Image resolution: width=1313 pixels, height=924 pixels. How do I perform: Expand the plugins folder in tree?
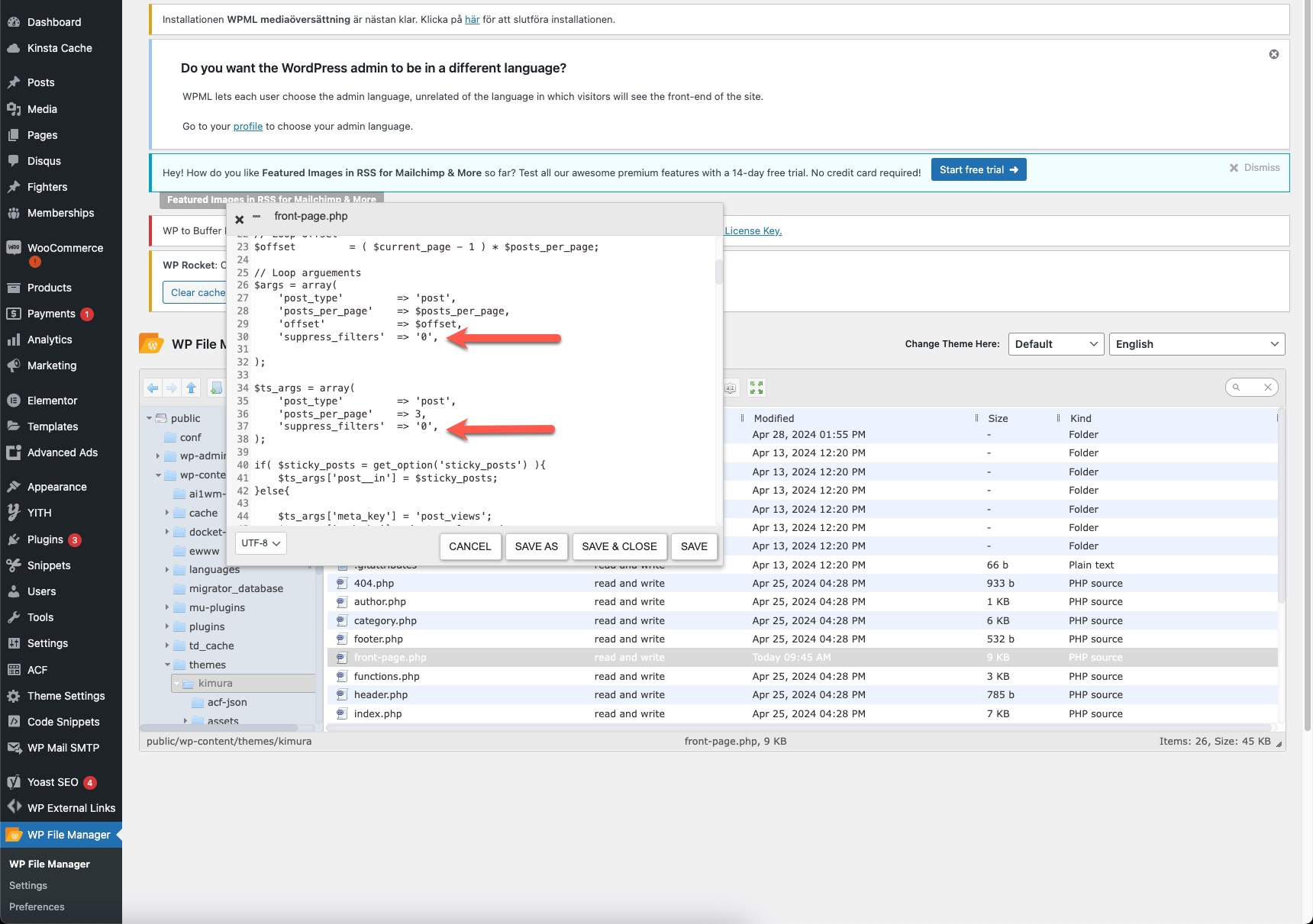click(x=167, y=626)
